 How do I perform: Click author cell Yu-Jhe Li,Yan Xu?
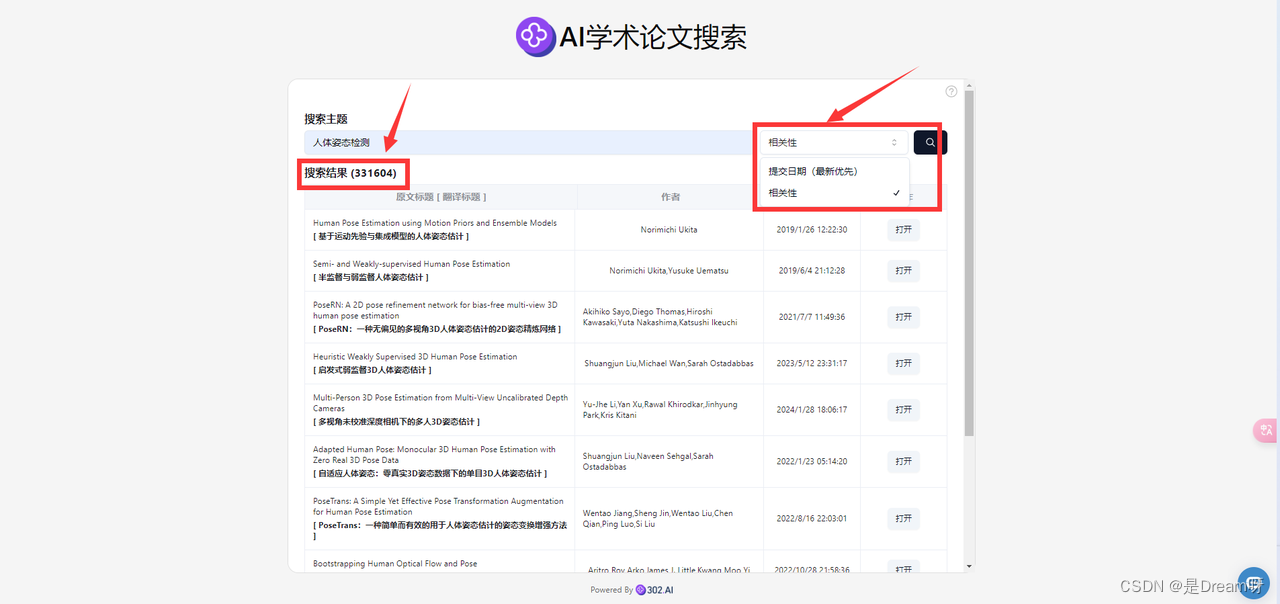(x=660, y=409)
